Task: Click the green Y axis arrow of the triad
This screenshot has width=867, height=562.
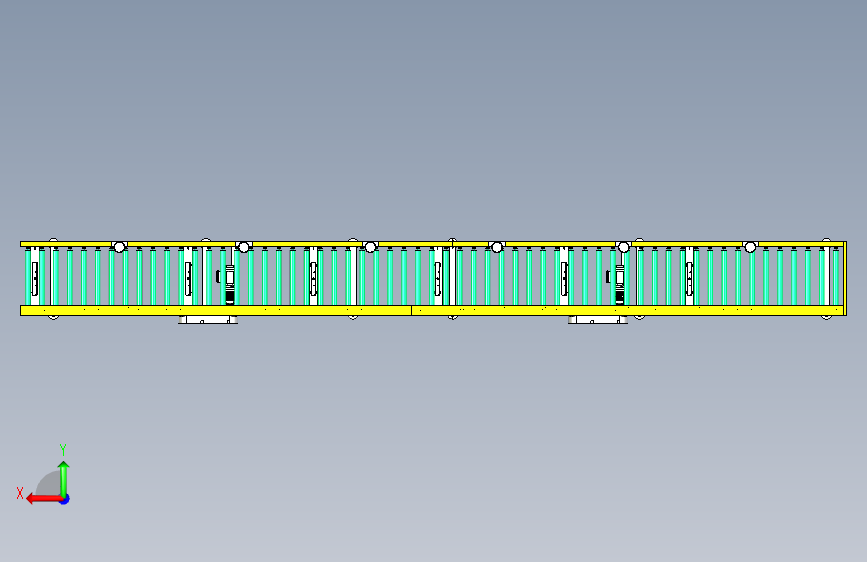Action: coord(64,478)
